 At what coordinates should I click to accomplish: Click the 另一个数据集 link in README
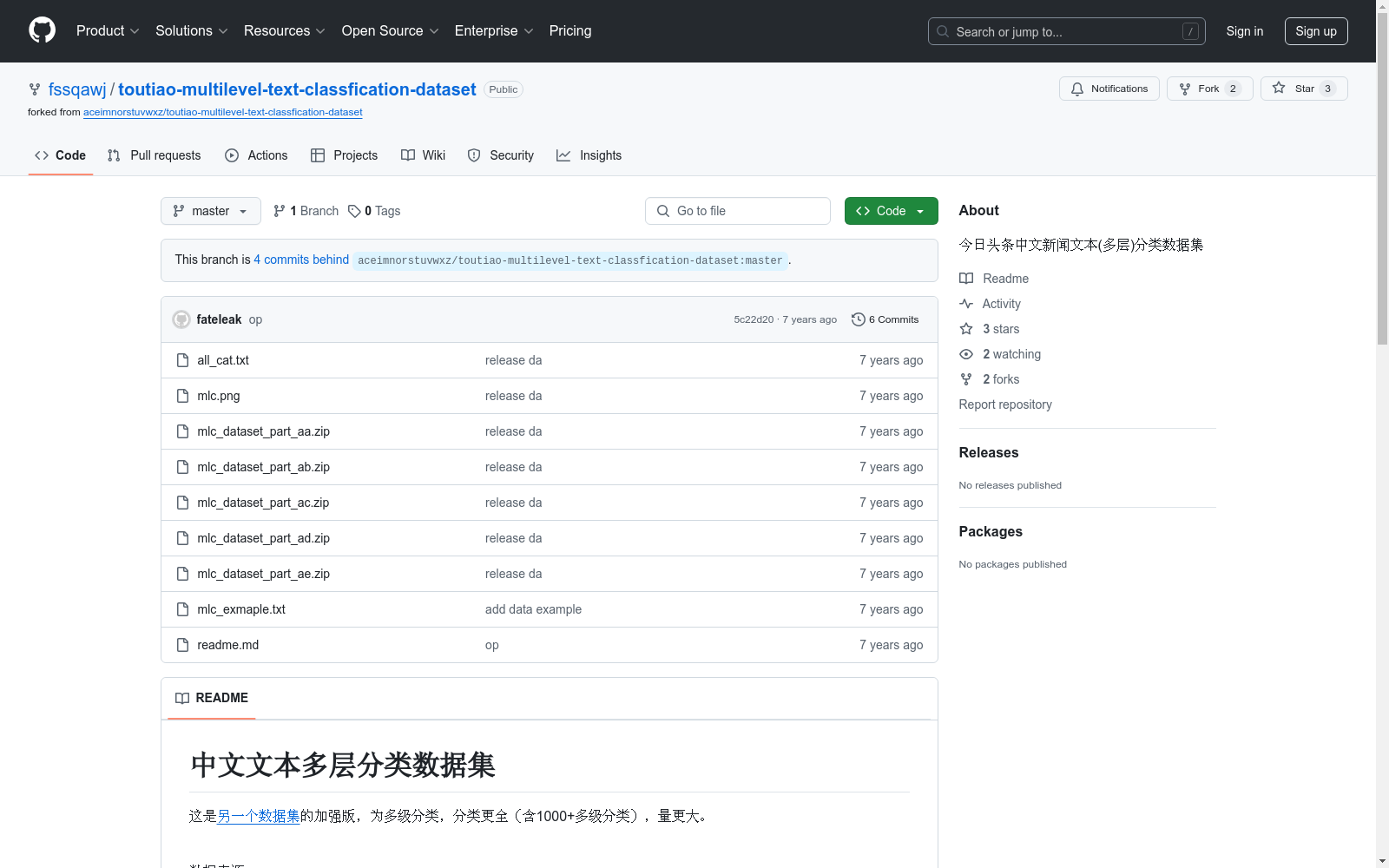258,816
